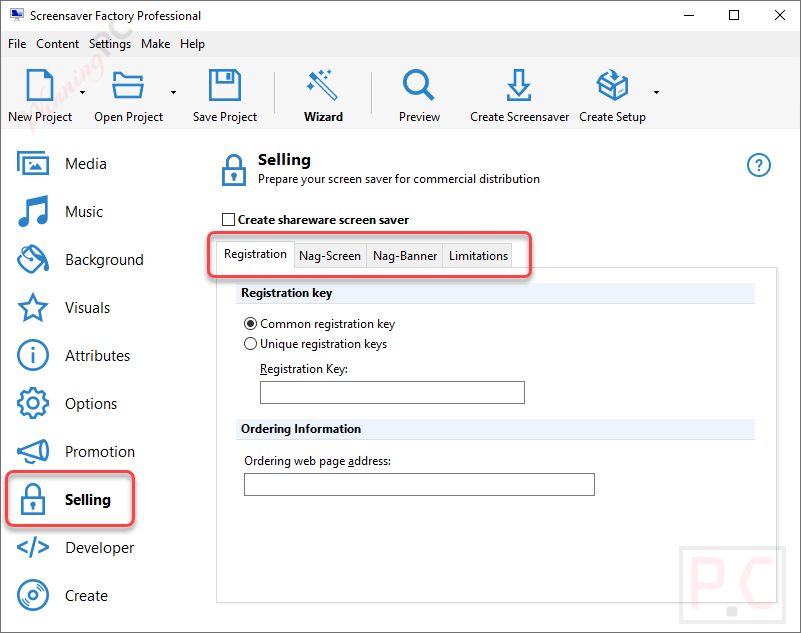The width and height of the screenshot is (801, 633).
Task: Click the Registration Key input field
Action: pos(392,392)
